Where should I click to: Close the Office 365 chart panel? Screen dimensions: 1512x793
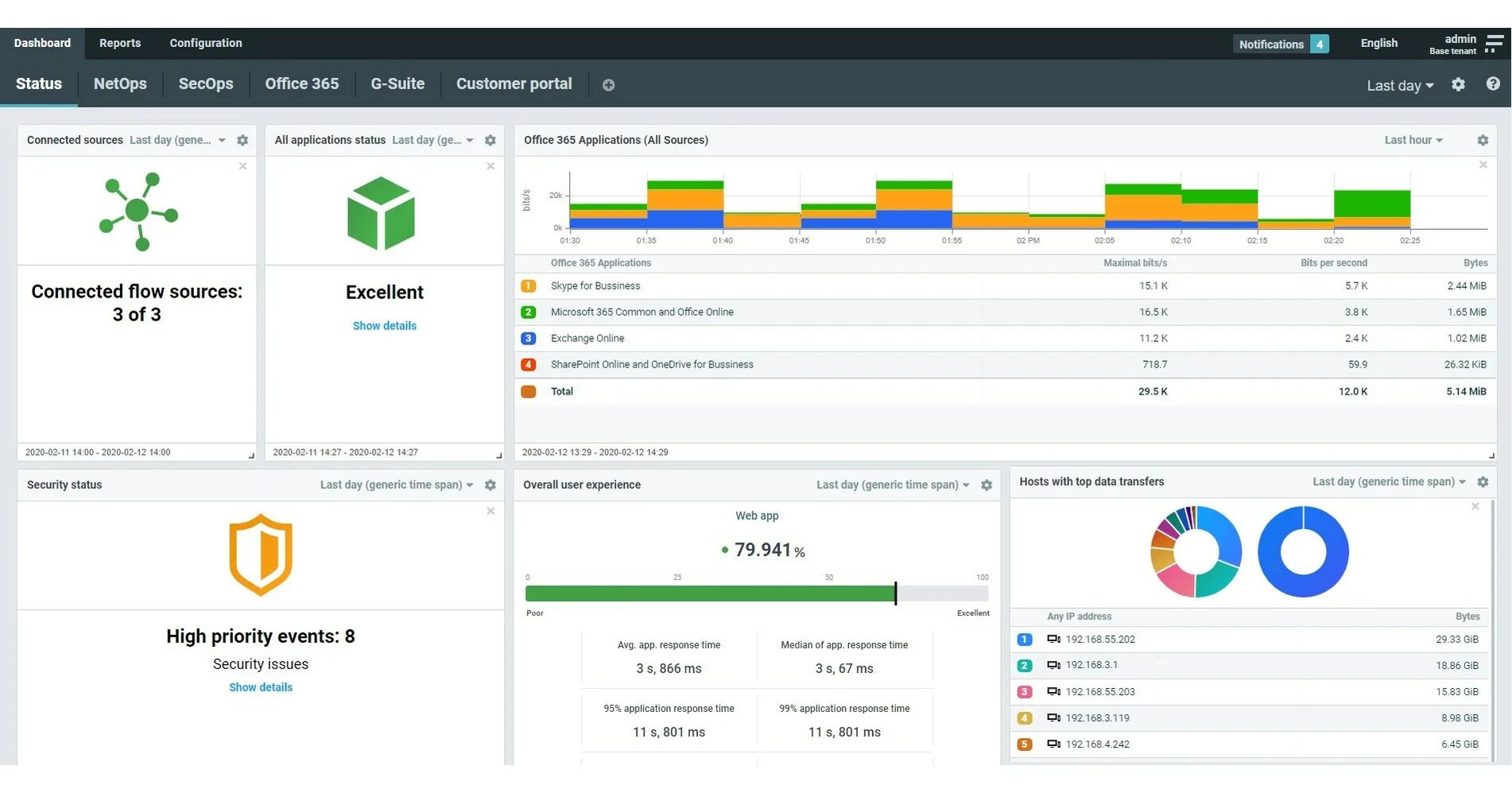(1483, 165)
